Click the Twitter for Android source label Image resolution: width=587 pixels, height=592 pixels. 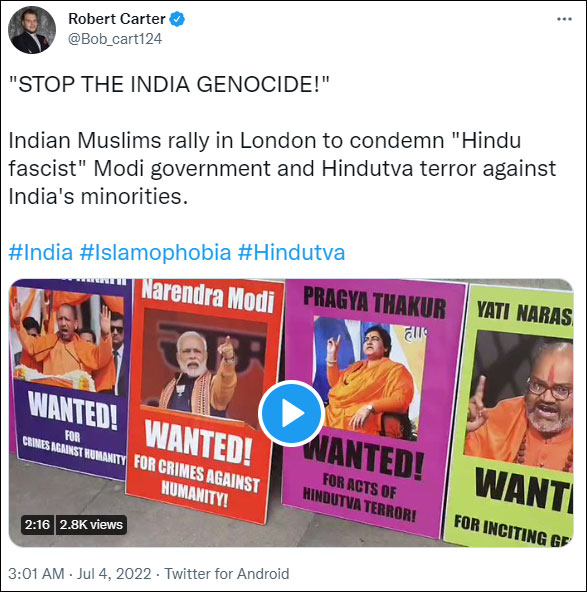(x=227, y=574)
